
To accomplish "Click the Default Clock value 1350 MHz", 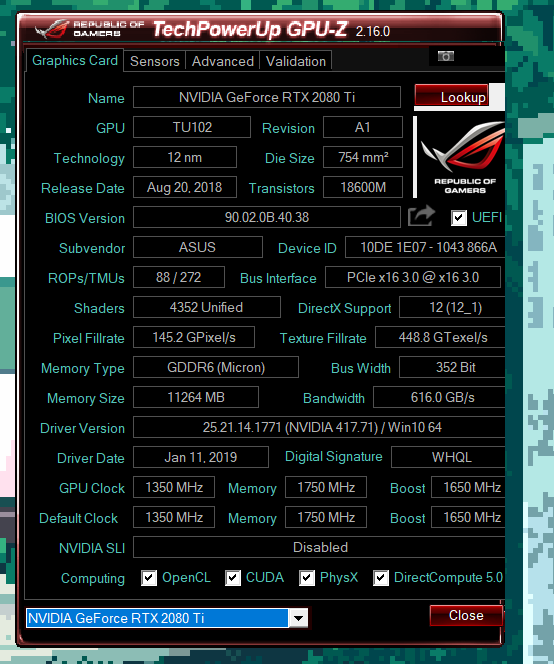I will click(174, 517).
